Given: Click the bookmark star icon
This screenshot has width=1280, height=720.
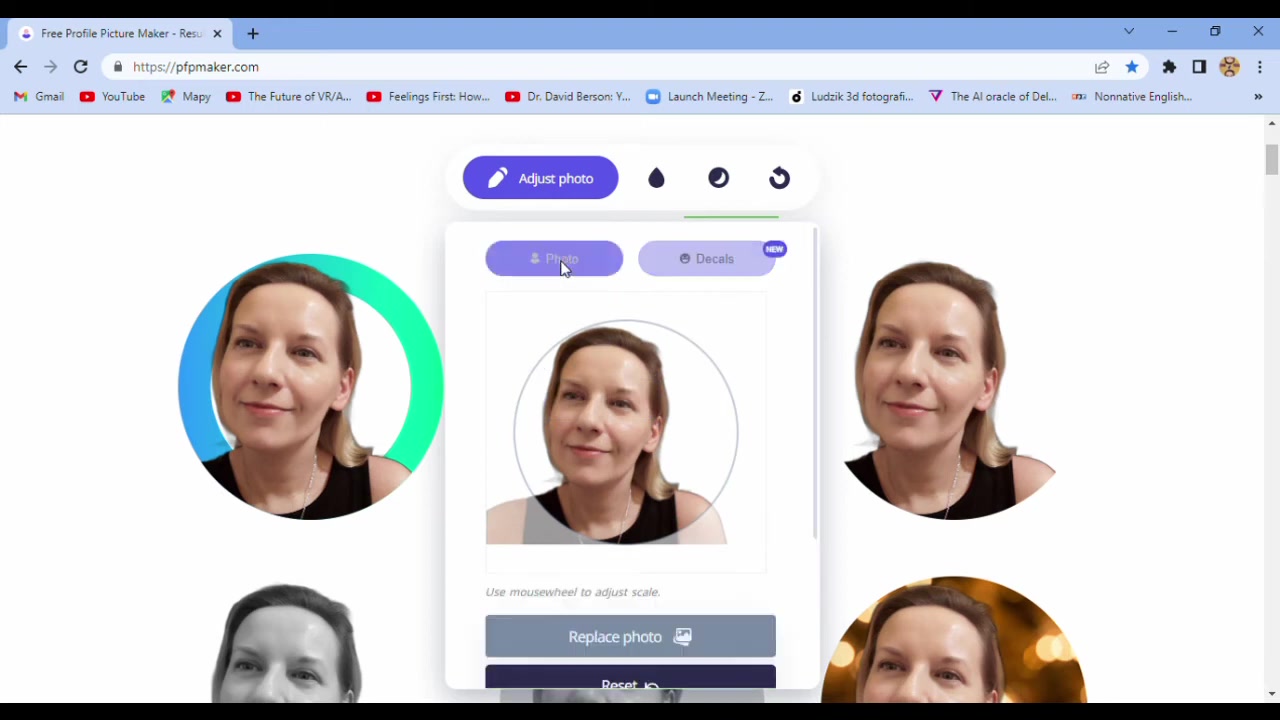Looking at the screenshot, I should click(x=1132, y=67).
